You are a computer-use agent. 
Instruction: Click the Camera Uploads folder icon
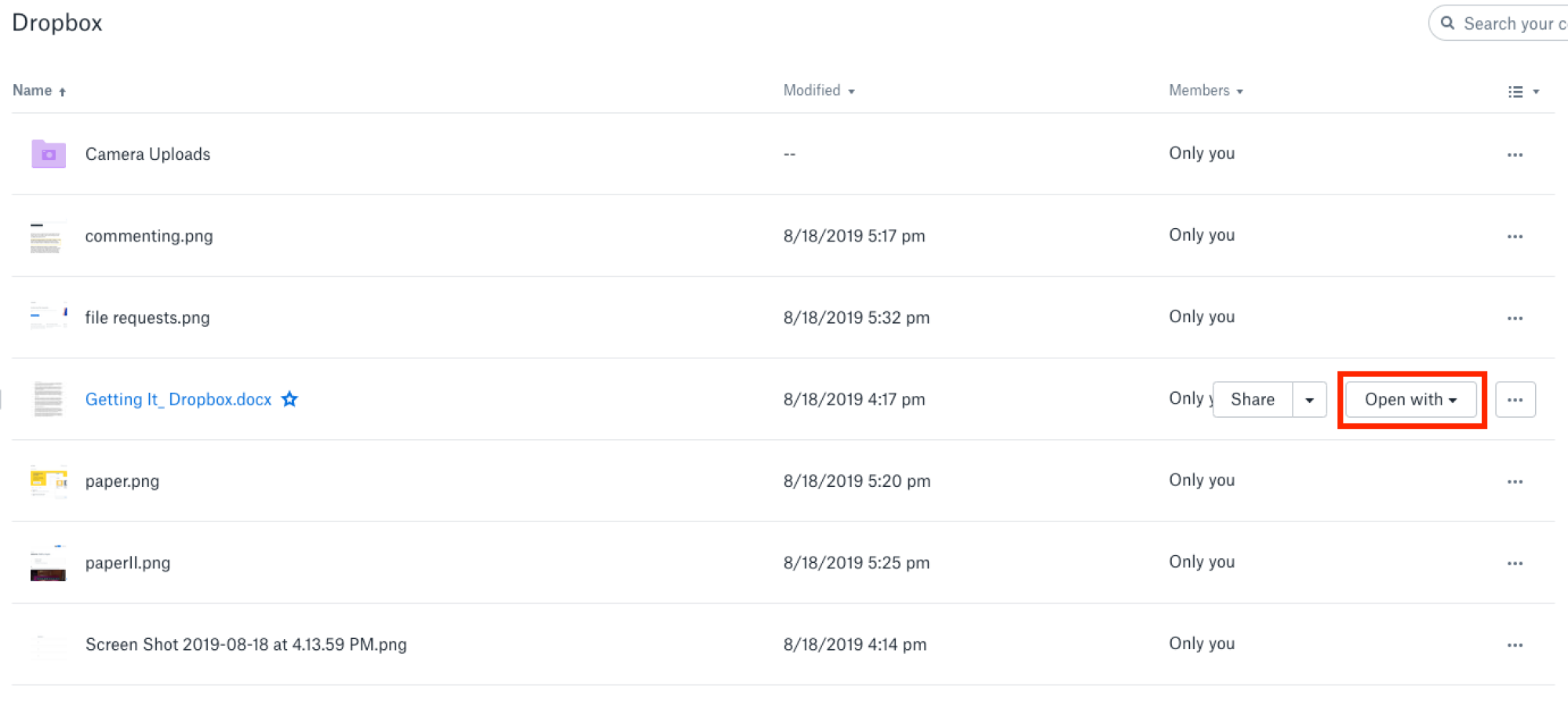(49, 154)
